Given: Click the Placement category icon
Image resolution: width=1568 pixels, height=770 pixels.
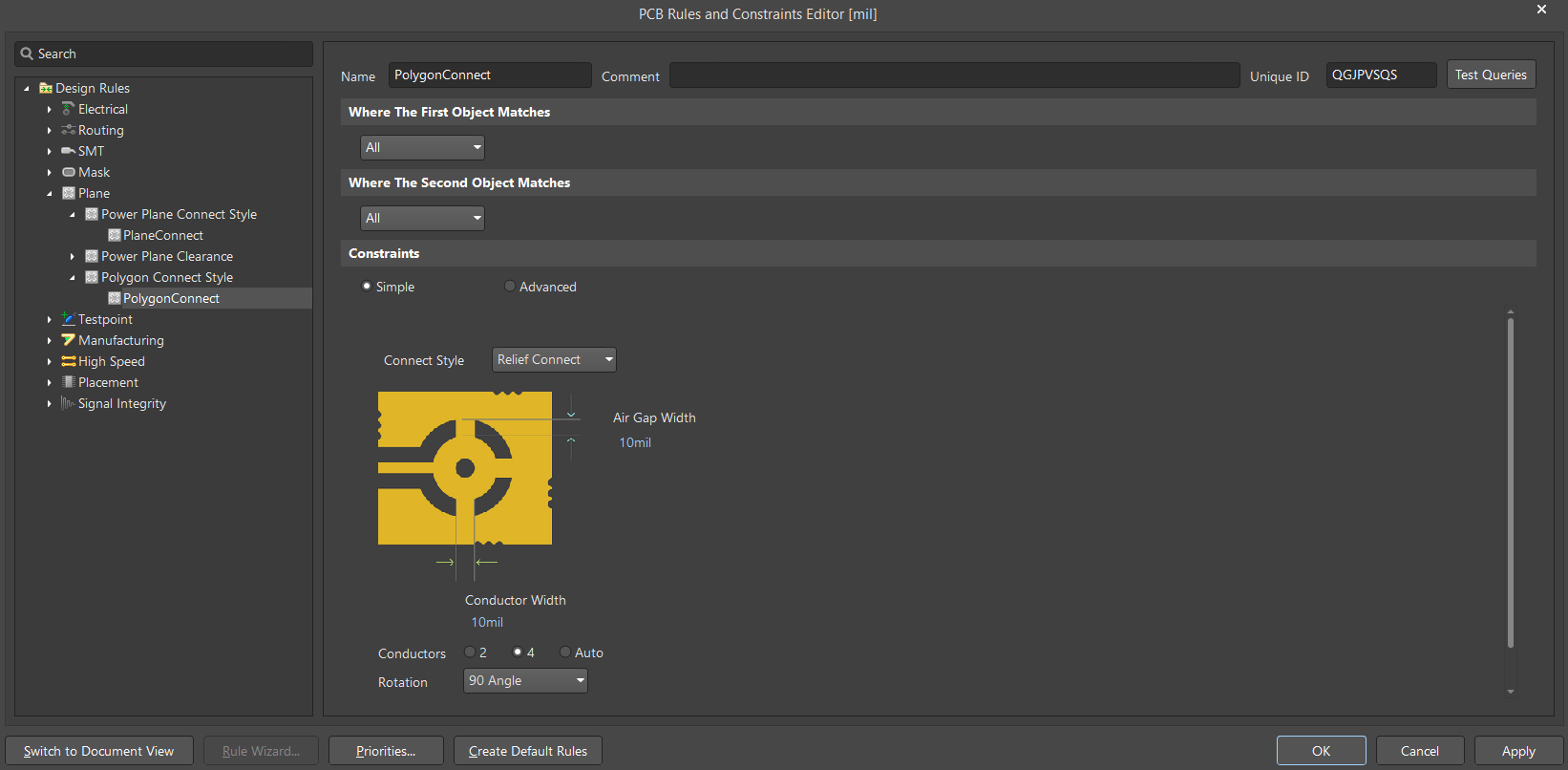Looking at the screenshot, I should pyautogui.click(x=68, y=382).
